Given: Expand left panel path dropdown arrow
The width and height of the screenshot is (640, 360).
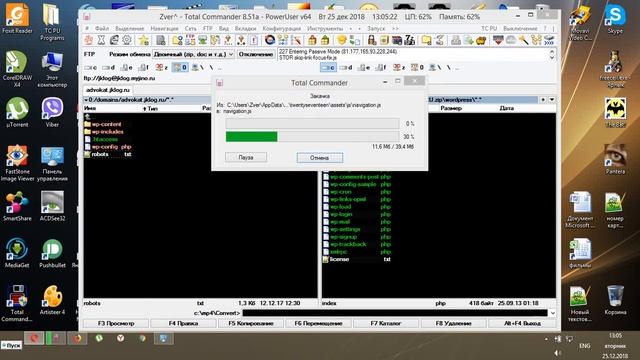Looking at the screenshot, I should click(86, 100).
